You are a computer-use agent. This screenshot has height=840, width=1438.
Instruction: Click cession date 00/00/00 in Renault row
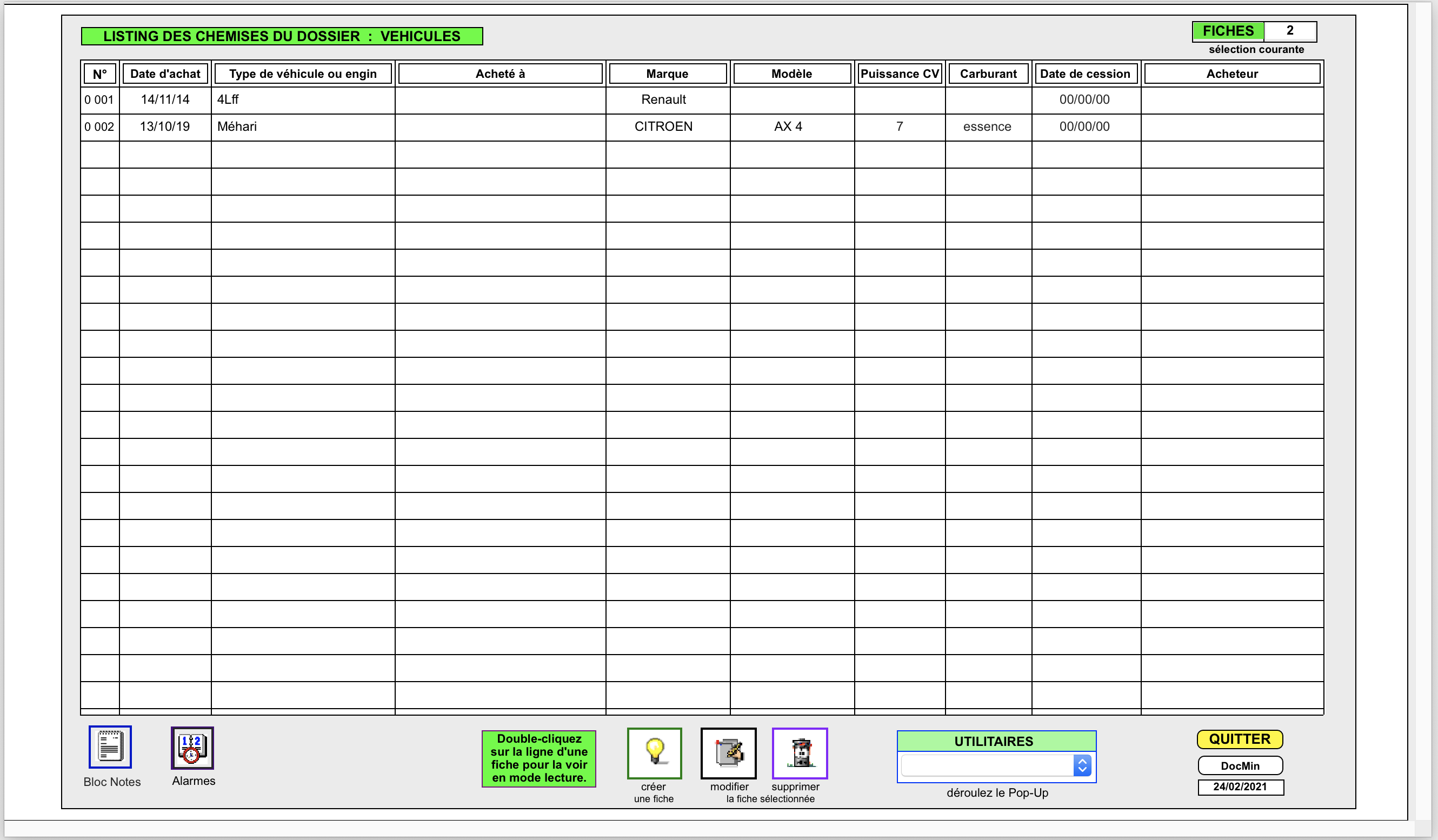coord(1086,100)
